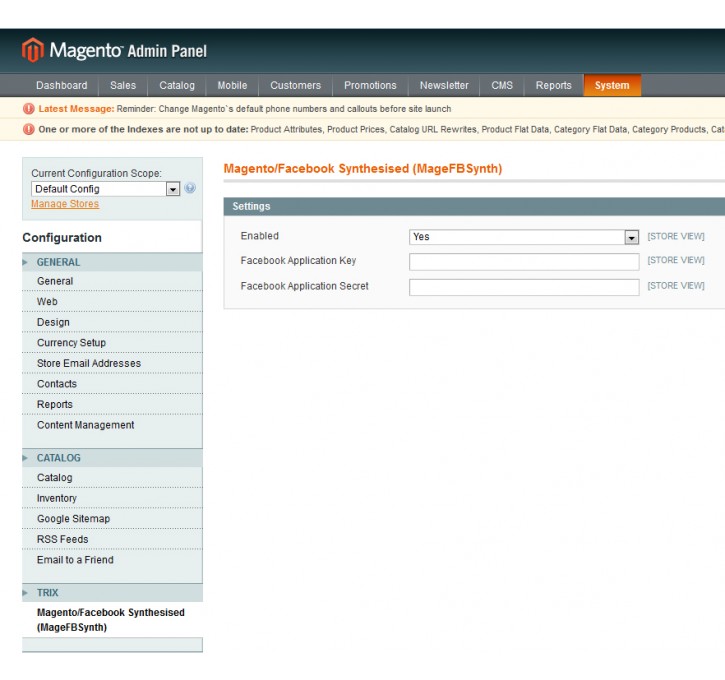Open Catalog section in sidebar
Image resolution: width=725 pixels, height=680 pixels.
[112, 478]
